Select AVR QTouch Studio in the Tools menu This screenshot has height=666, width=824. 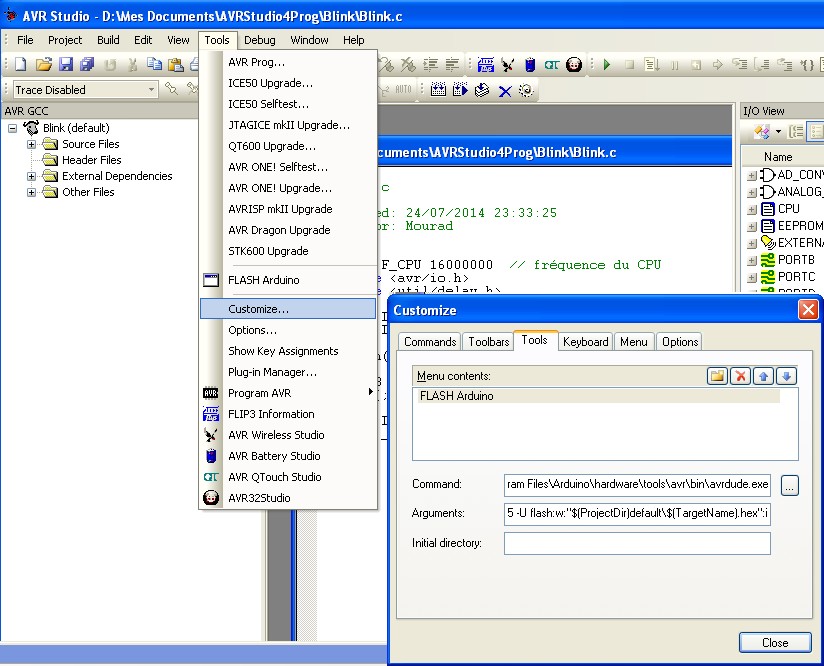point(288,477)
